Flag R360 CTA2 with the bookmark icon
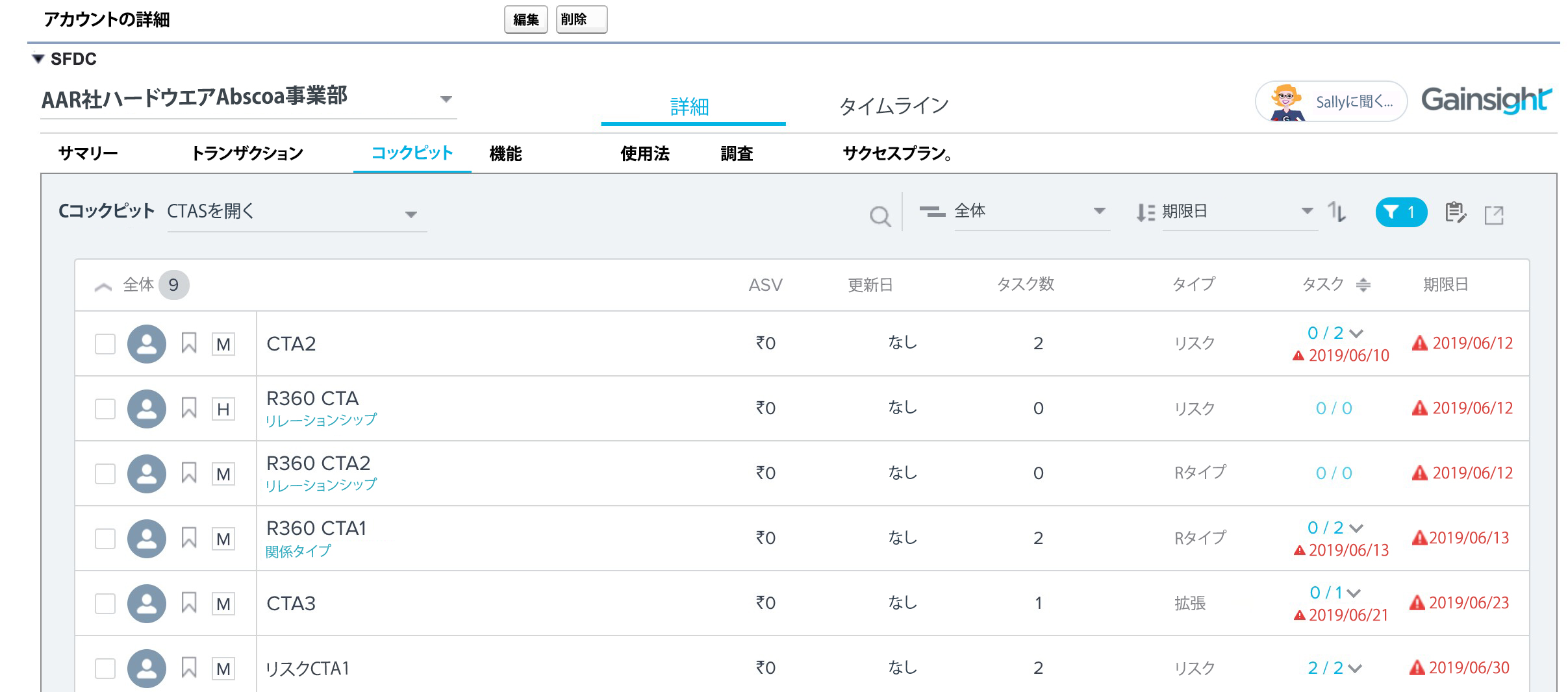 (189, 473)
